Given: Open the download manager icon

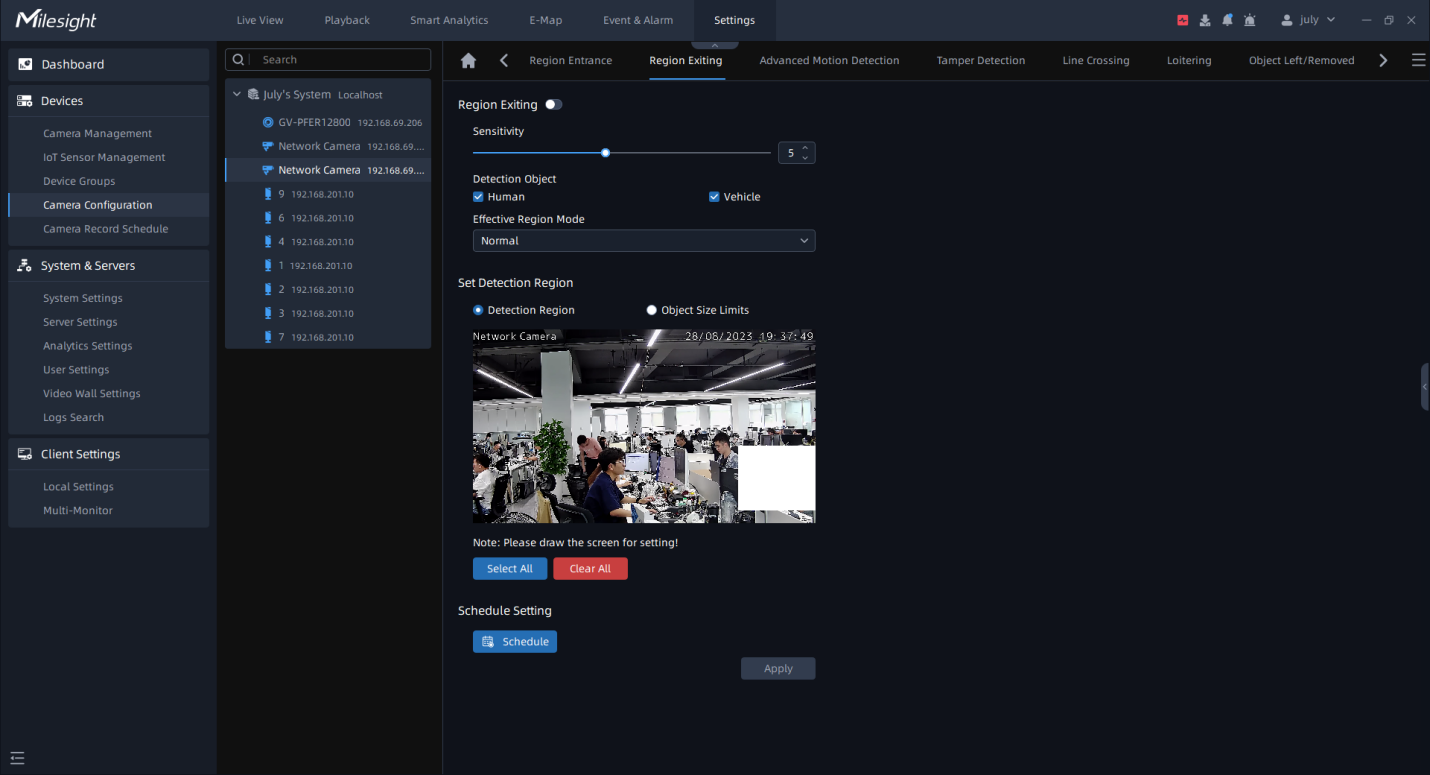Looking at the screenshot, I should coord(1205,20).
